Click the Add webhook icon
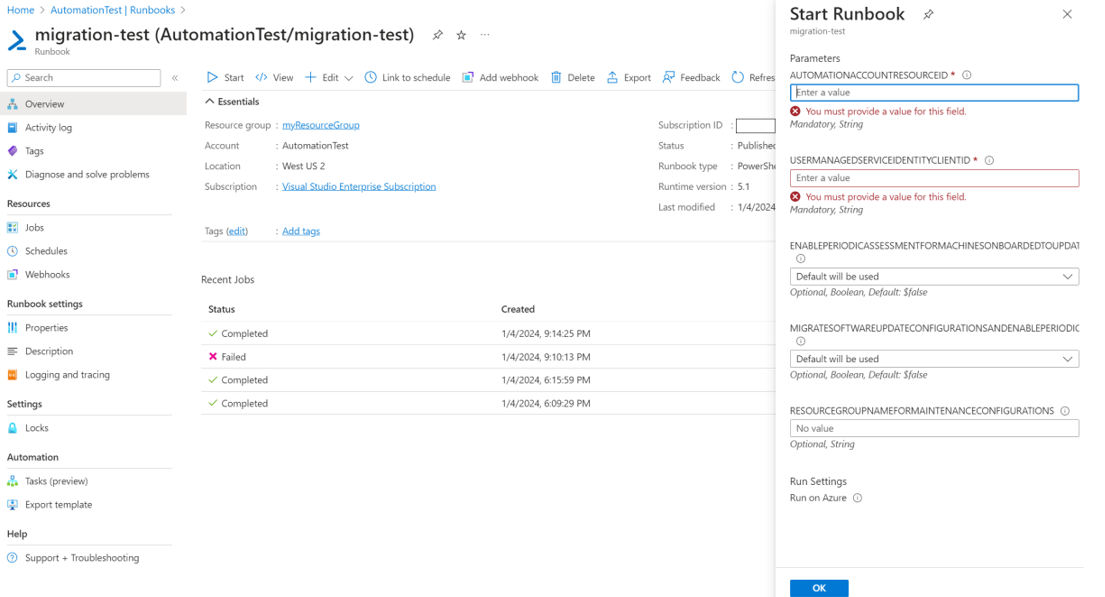1105x597 pixels. [x=468, y=78]
